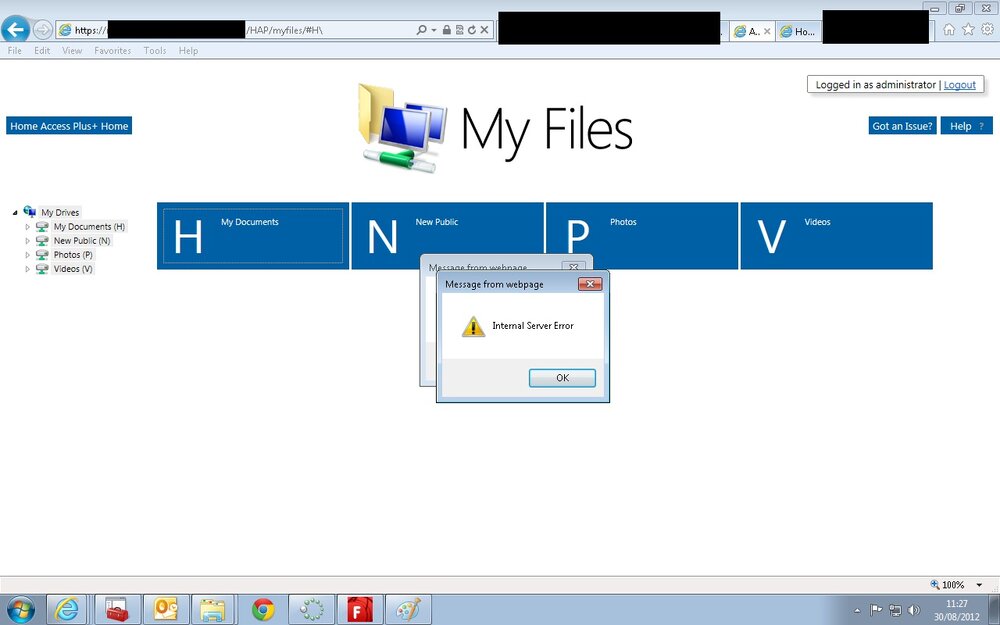This screenshot has height=625, width=1000.
Task: Click the search magnifier in address bar
Action: [421, 30]
